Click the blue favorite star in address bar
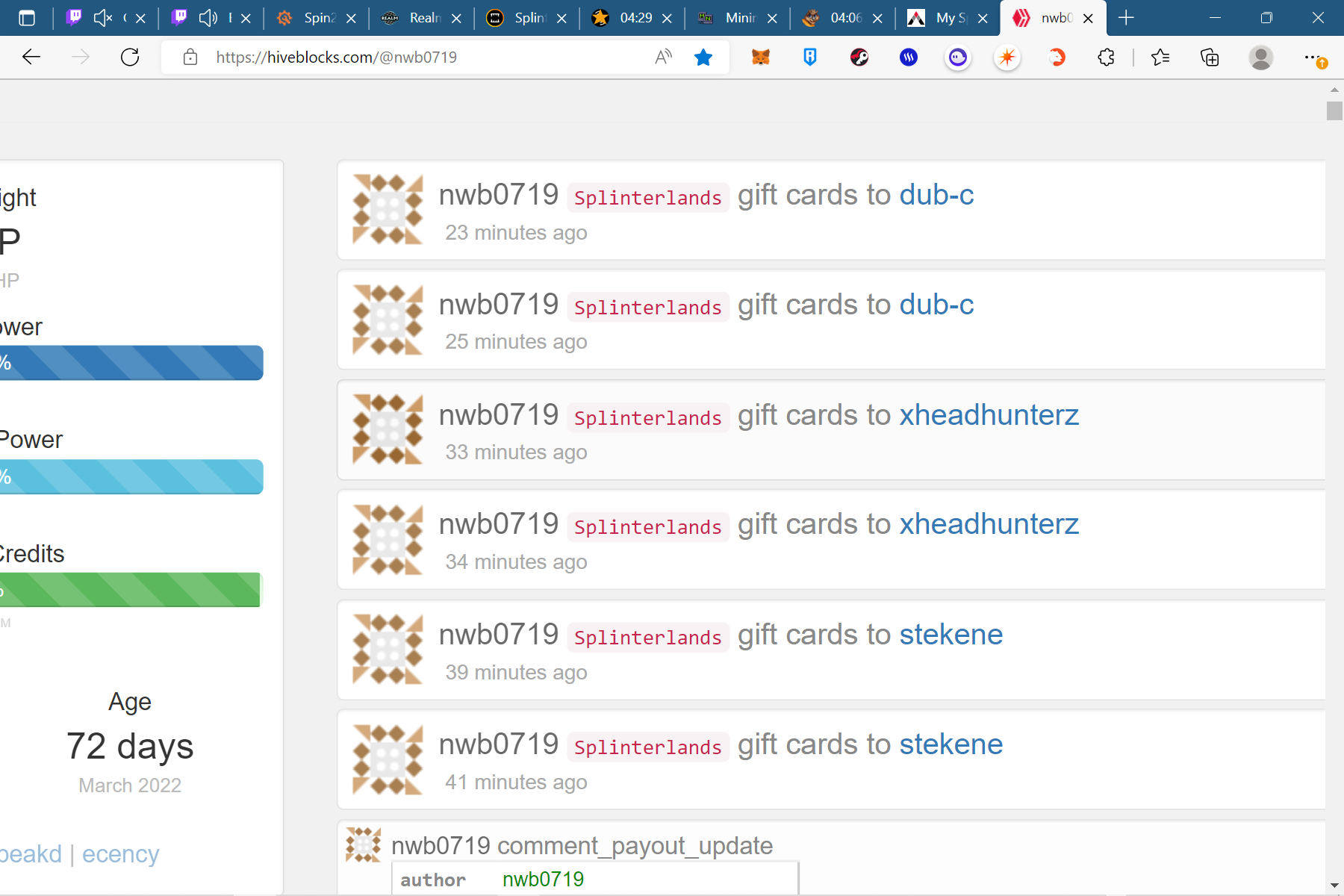1344x896 pixels. pos(703,57)
